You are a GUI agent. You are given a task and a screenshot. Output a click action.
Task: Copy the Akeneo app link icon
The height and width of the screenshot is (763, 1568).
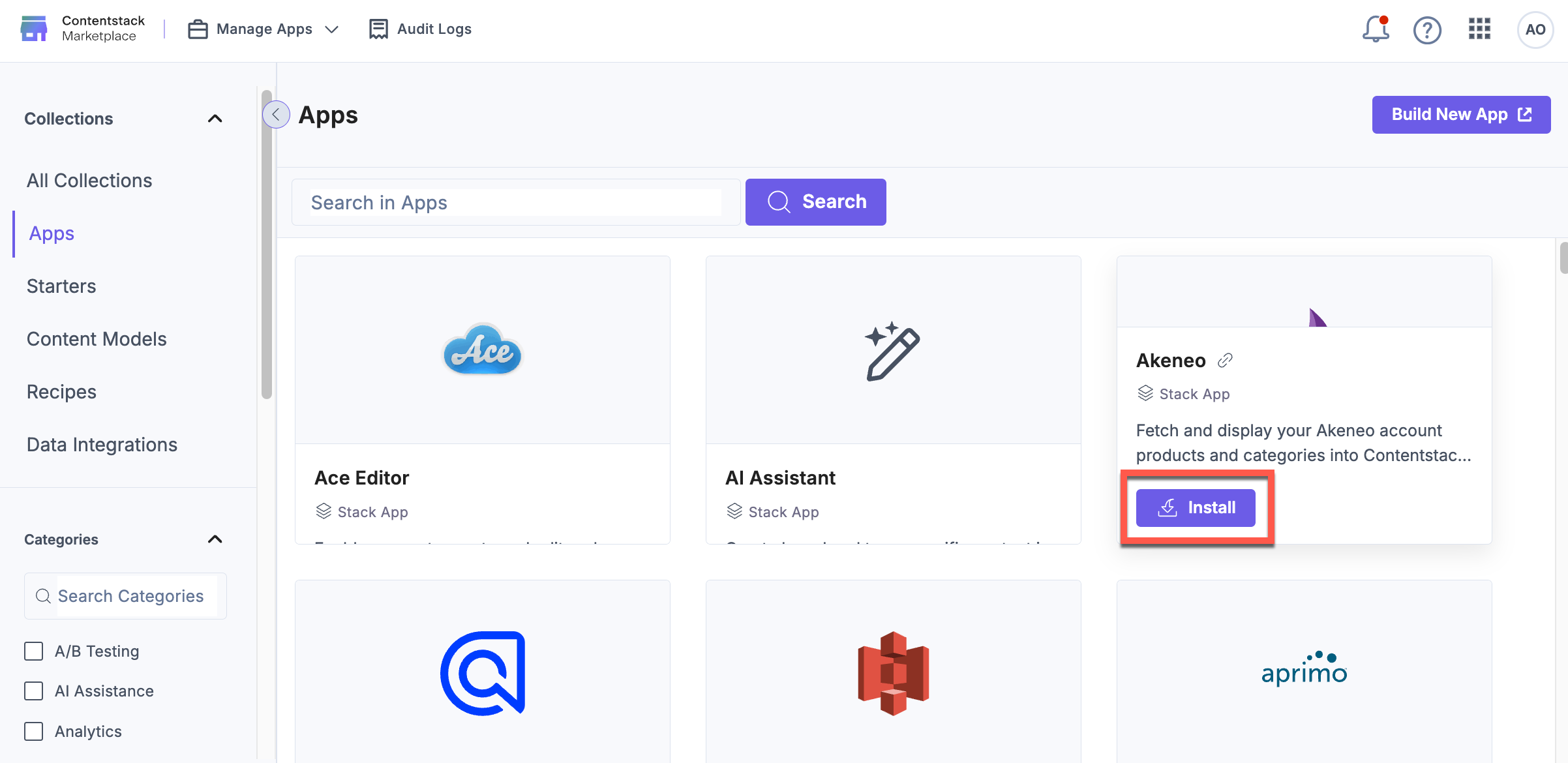click(x=1225, y=360)
